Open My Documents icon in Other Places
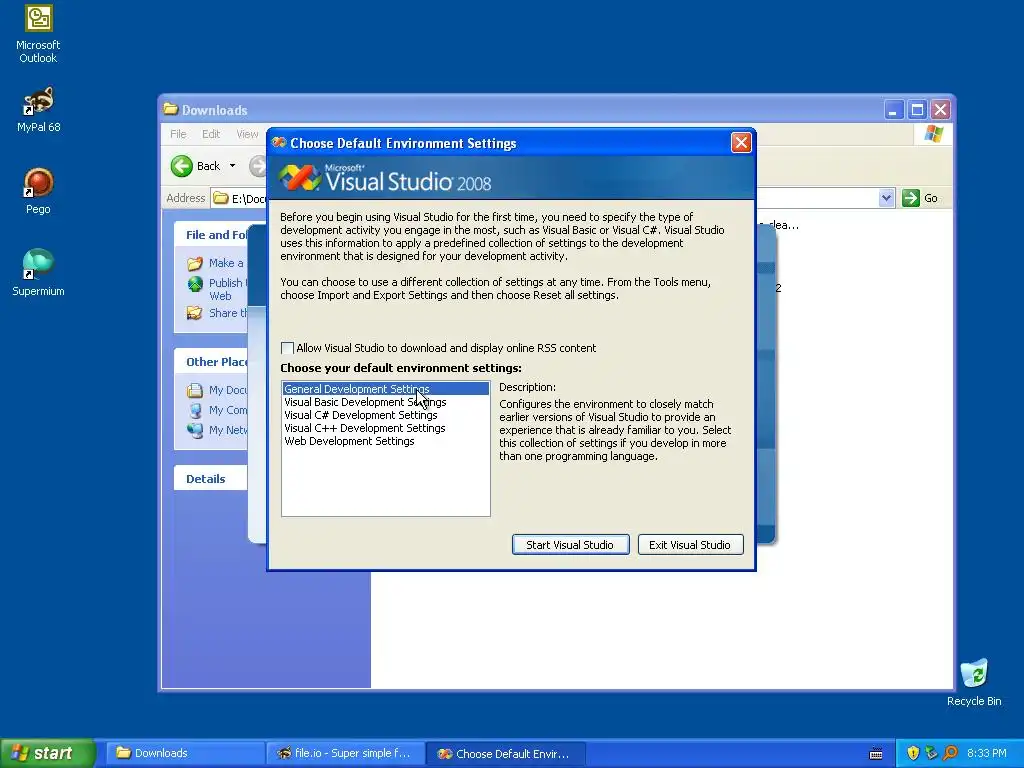This screenshot has width=1024, height=768. coord(195,391)
